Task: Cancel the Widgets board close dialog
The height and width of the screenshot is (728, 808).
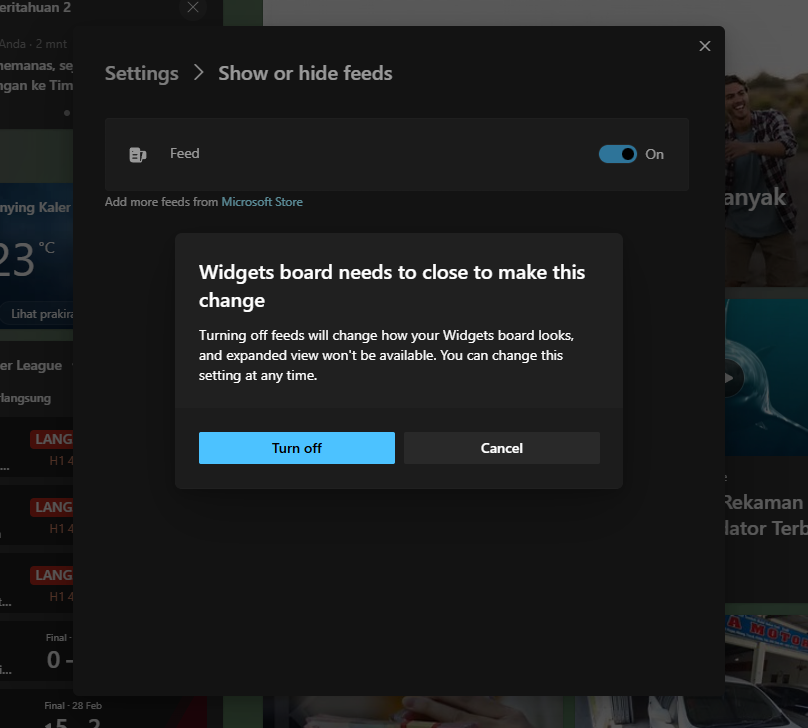Action: click(501, 448)
